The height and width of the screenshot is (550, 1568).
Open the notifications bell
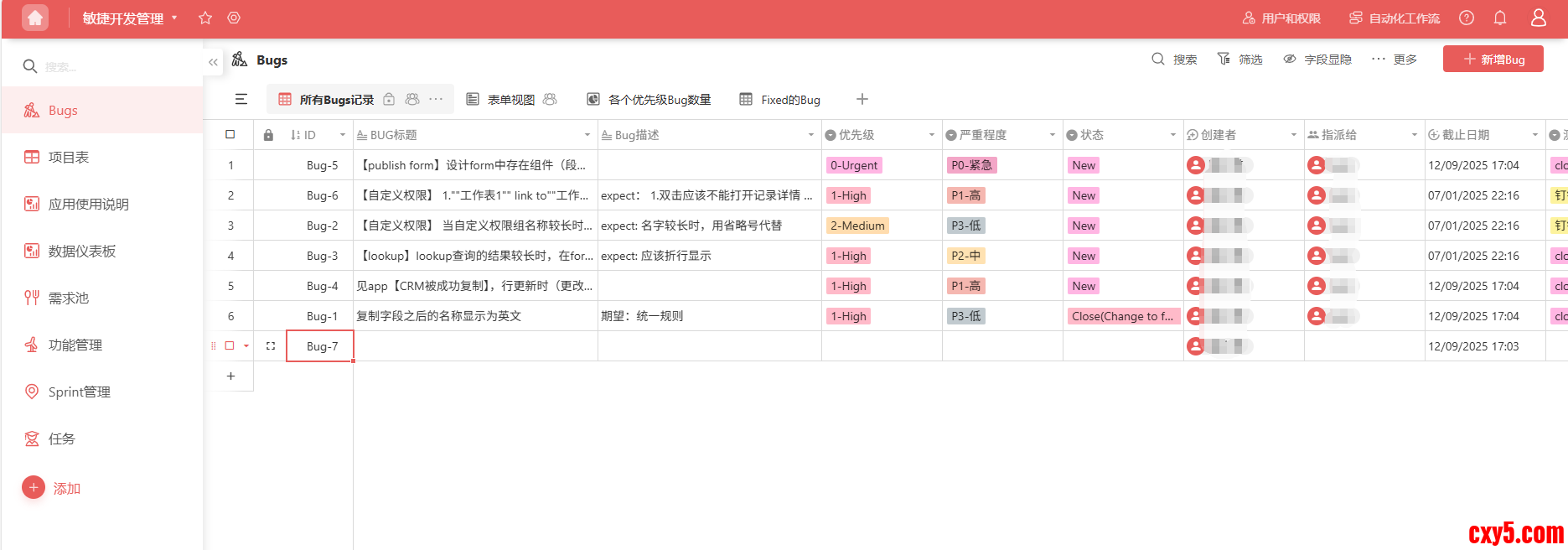click(x=1500, y=18)
